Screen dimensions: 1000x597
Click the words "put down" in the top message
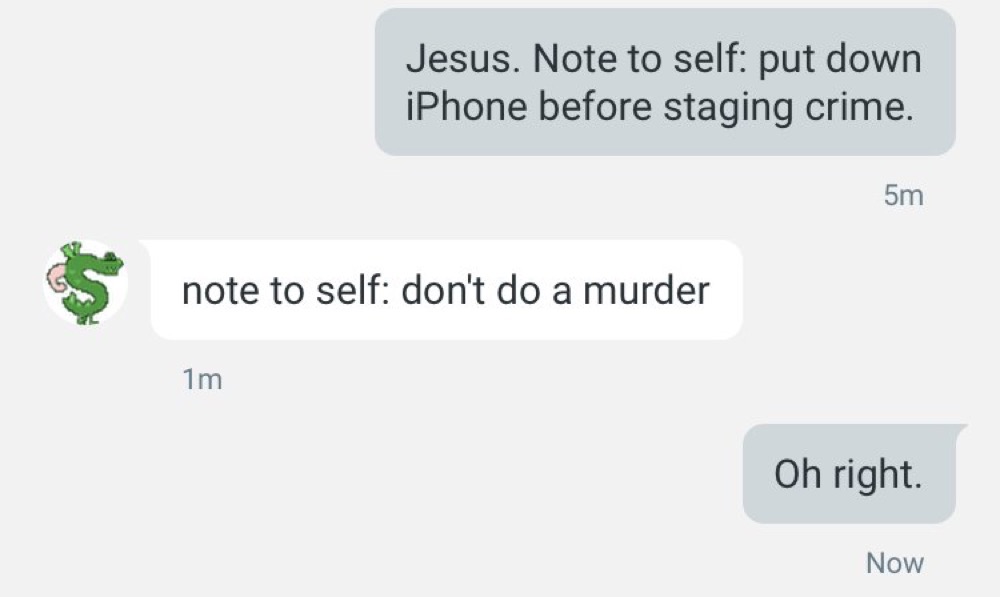[x=840, y=59]
